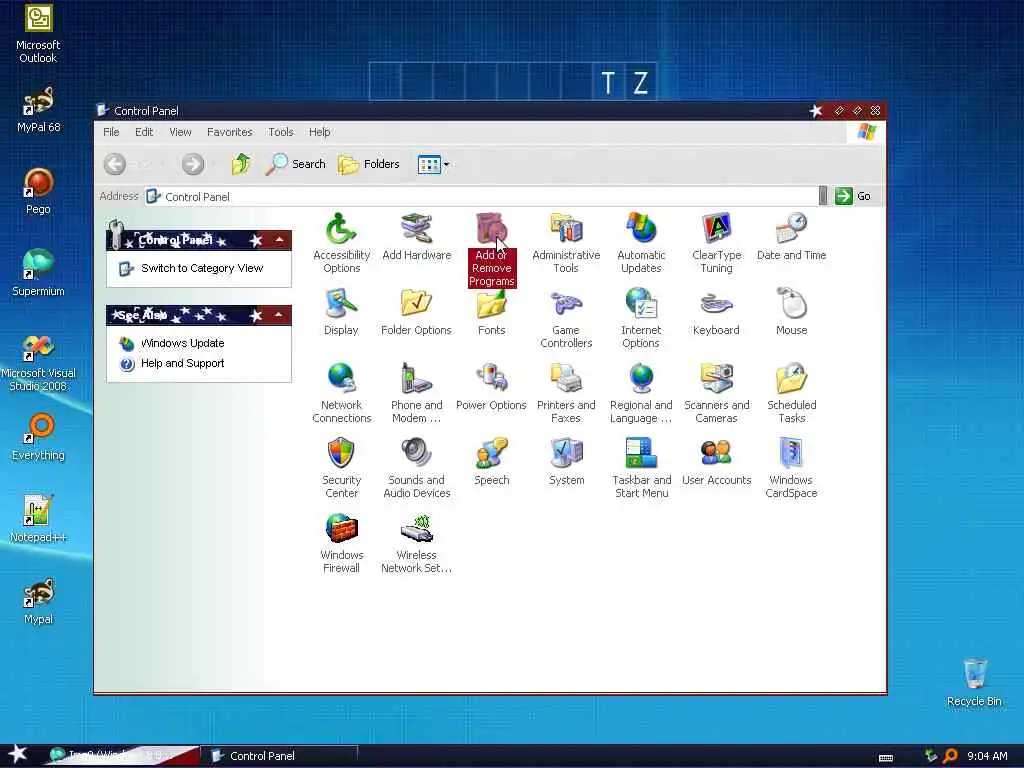
Task: Click the Go button
Action: 853,196
